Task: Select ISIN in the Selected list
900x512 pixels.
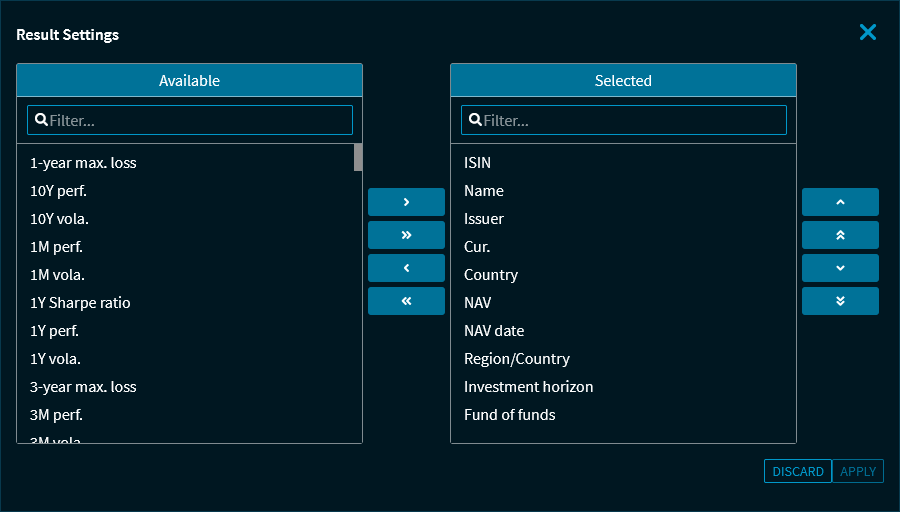Action: click(478, 163)
